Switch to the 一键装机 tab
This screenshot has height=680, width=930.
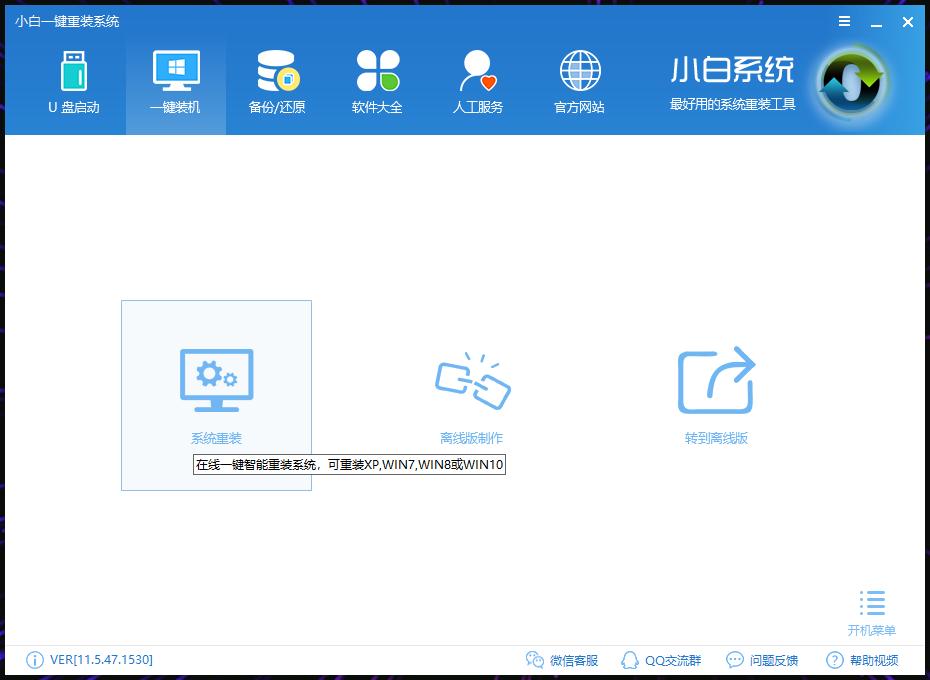[x=175, y=82]
